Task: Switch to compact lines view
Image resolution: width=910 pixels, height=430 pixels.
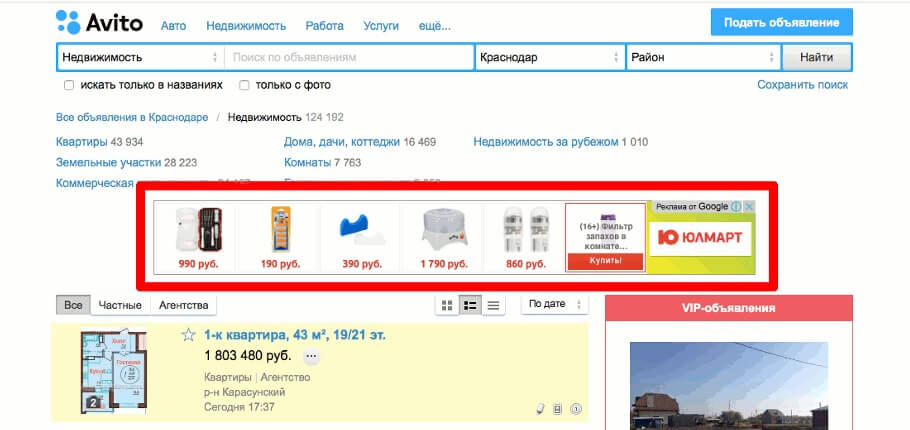Action: tap(493, 305)
